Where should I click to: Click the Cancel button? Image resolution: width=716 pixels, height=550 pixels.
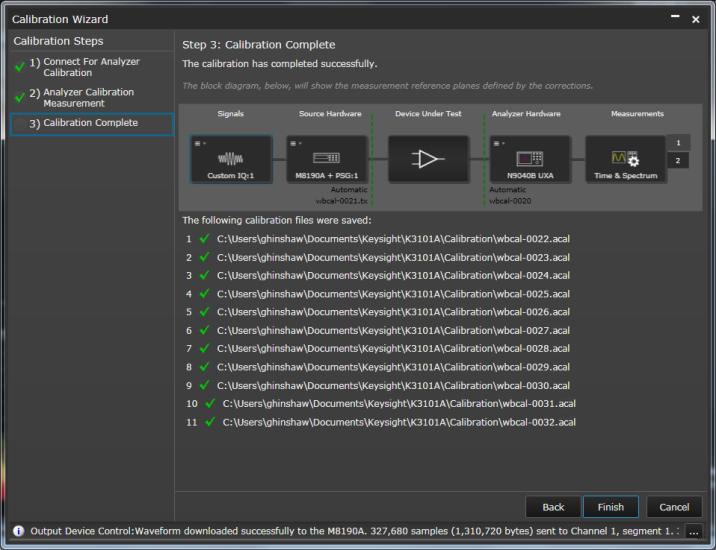(x=674, y=507)
